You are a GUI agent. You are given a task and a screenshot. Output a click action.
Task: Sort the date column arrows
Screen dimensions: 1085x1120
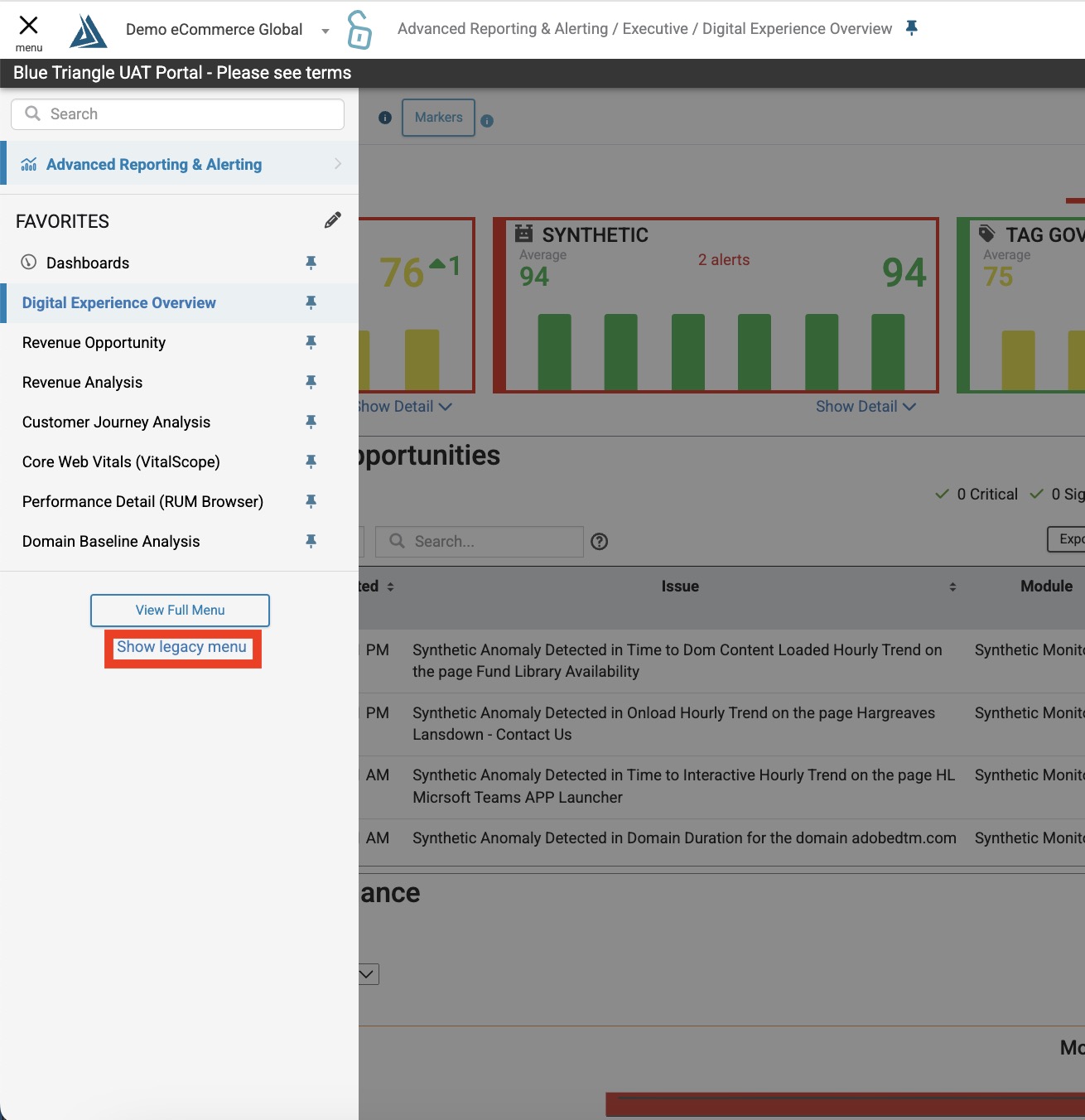tap(390, 587)
